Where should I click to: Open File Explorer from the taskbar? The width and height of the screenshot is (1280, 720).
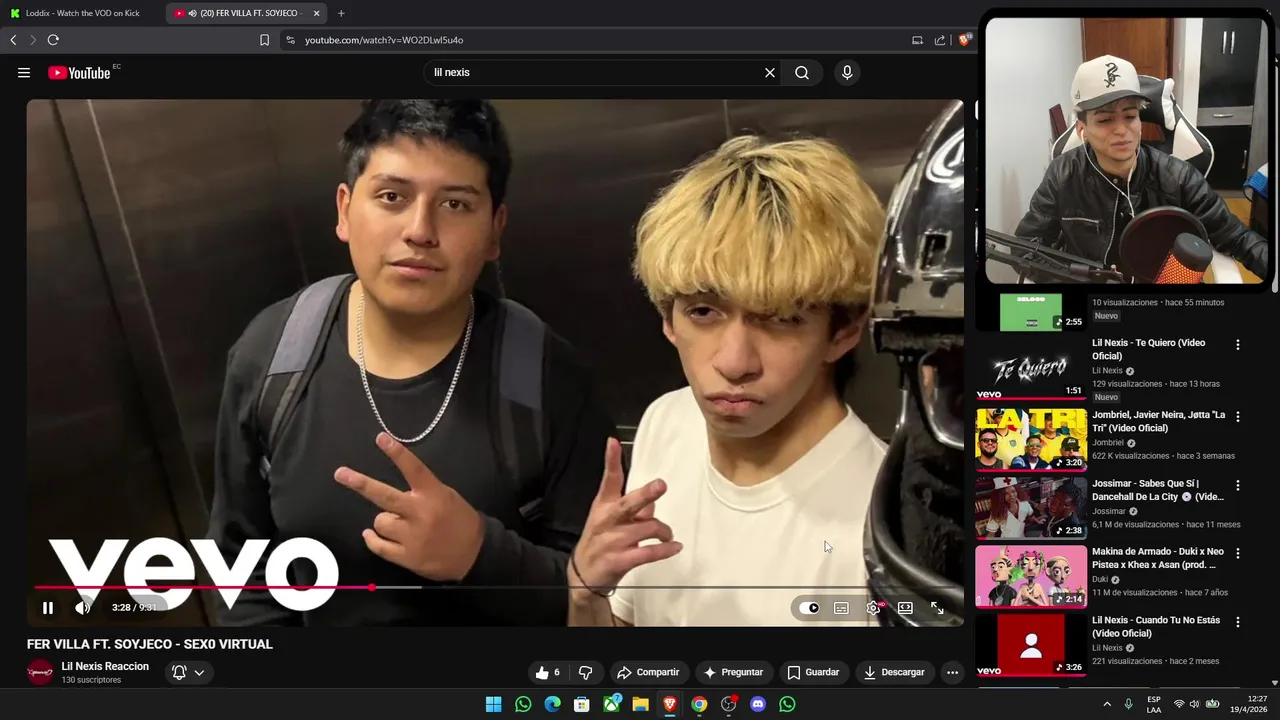coord(640,705)
